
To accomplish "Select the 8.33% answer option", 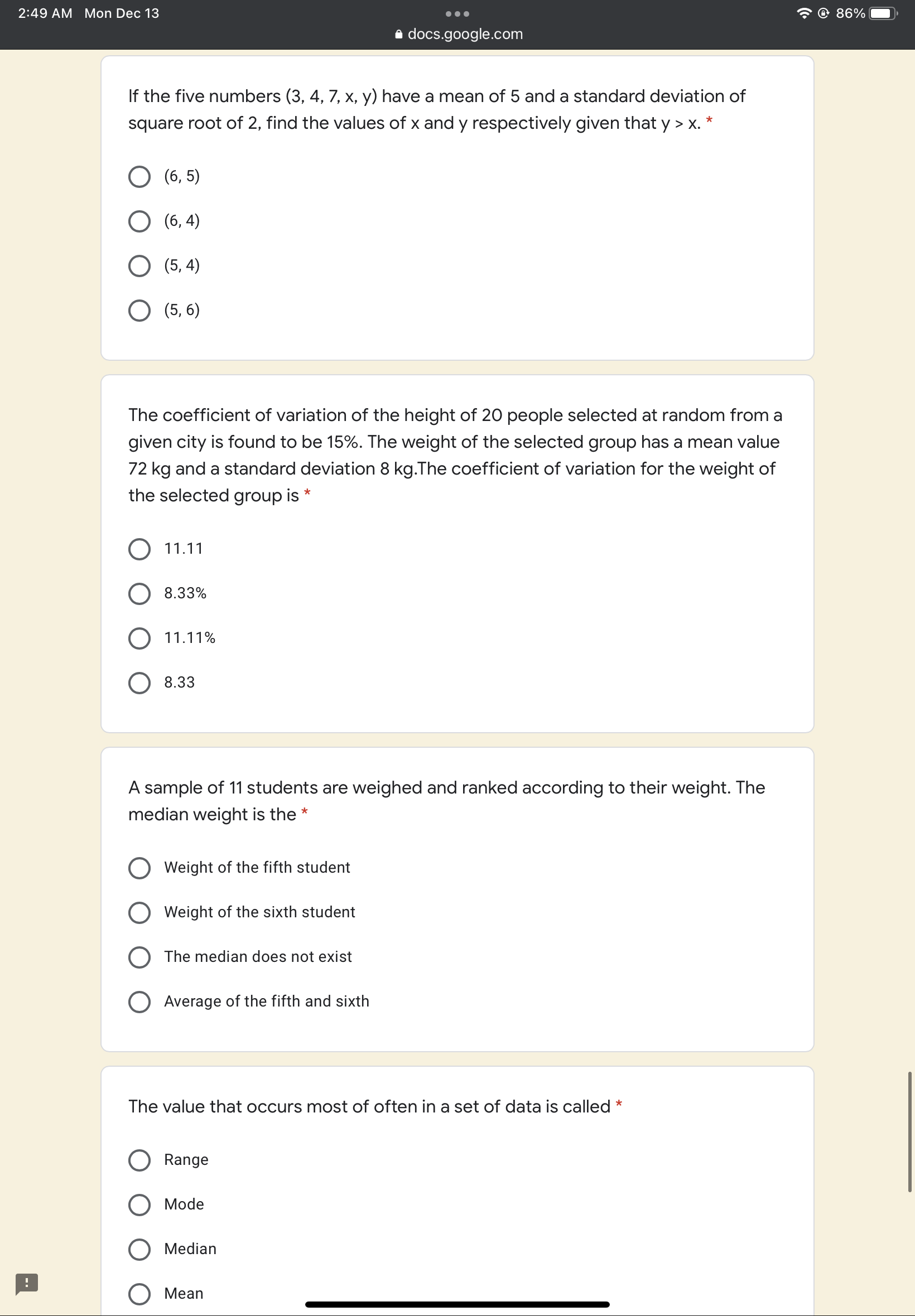I will [139, 593].
